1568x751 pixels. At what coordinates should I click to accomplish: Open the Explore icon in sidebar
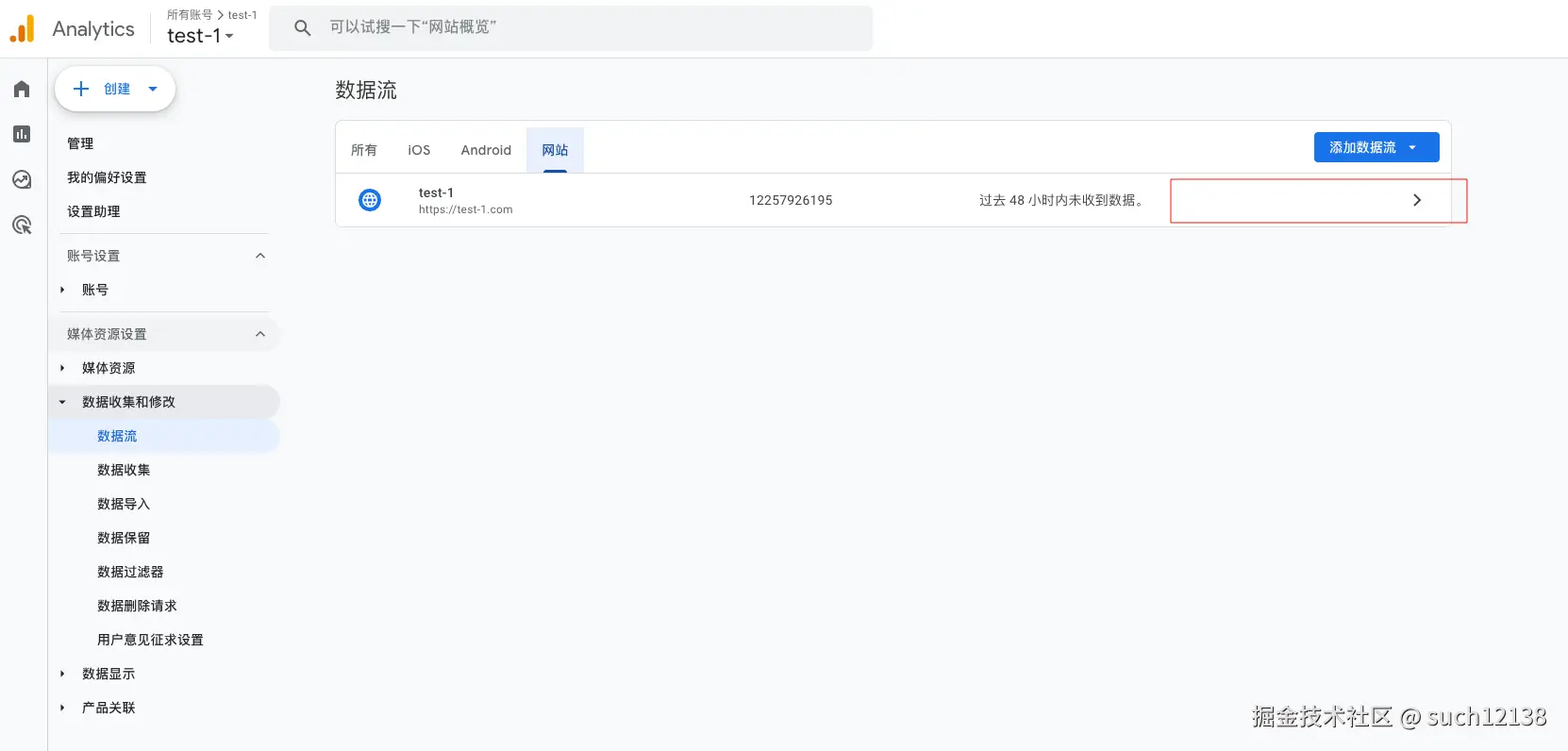coord(22,179)
